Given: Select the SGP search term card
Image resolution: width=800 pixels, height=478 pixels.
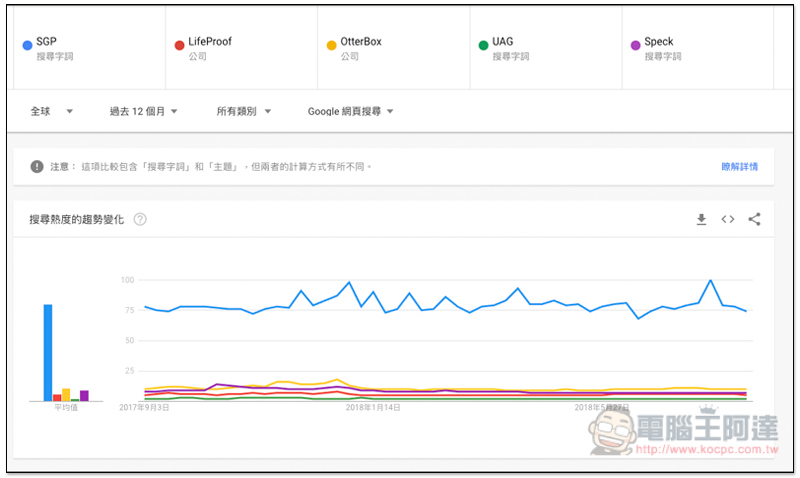Looking at the screenshot, I should pyautogui.click(x=89, y=48).
